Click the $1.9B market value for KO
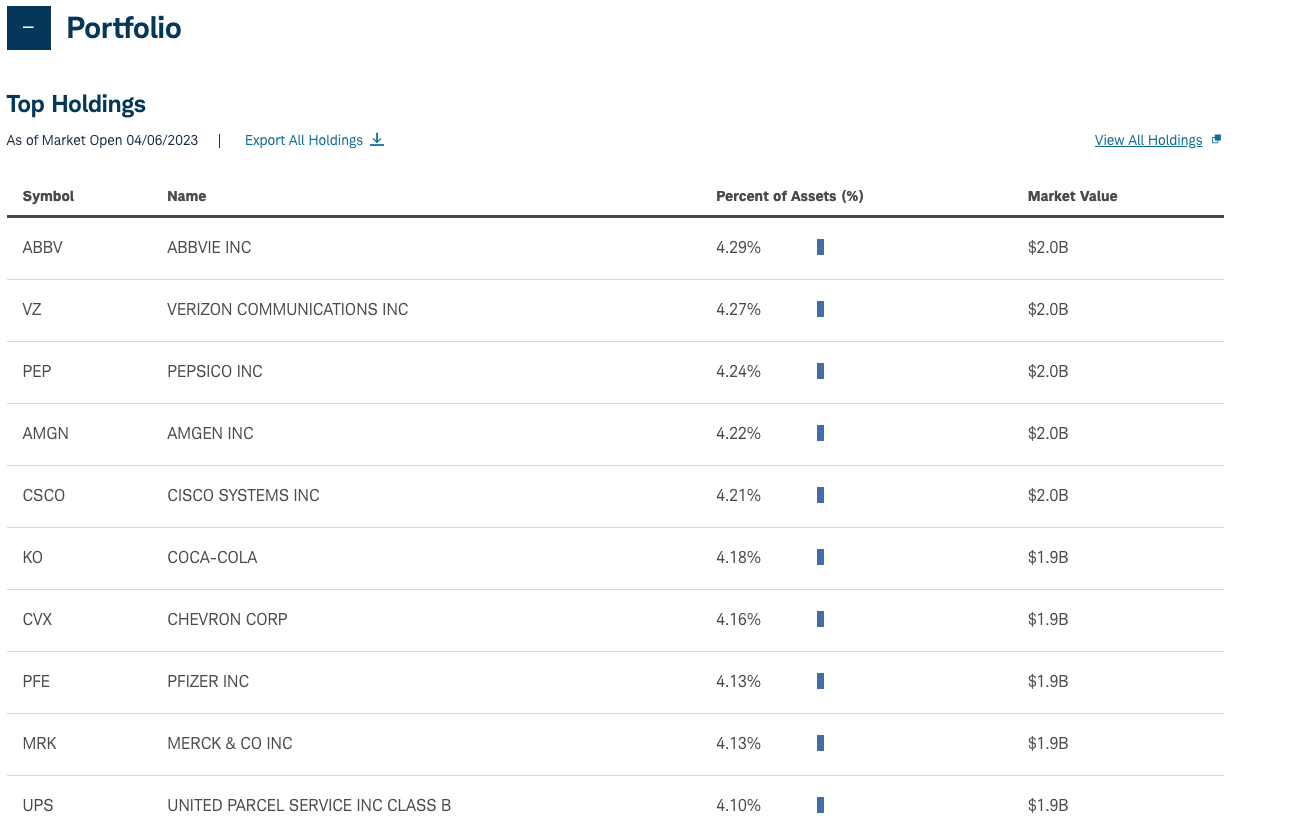The height and width of the screenshot is (824, 1292). point(1048,557)
